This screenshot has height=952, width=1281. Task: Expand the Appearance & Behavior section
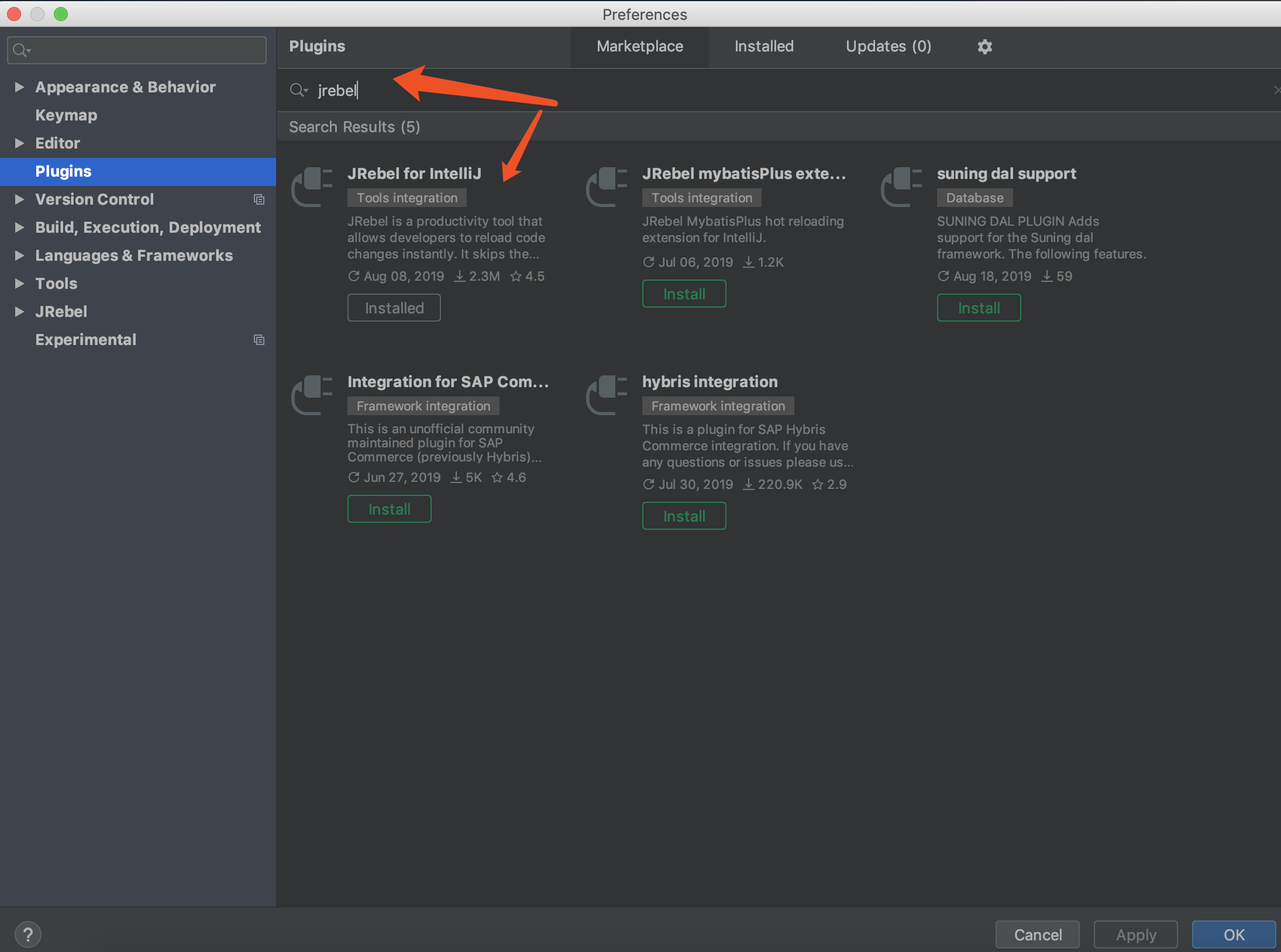point(19,87)
